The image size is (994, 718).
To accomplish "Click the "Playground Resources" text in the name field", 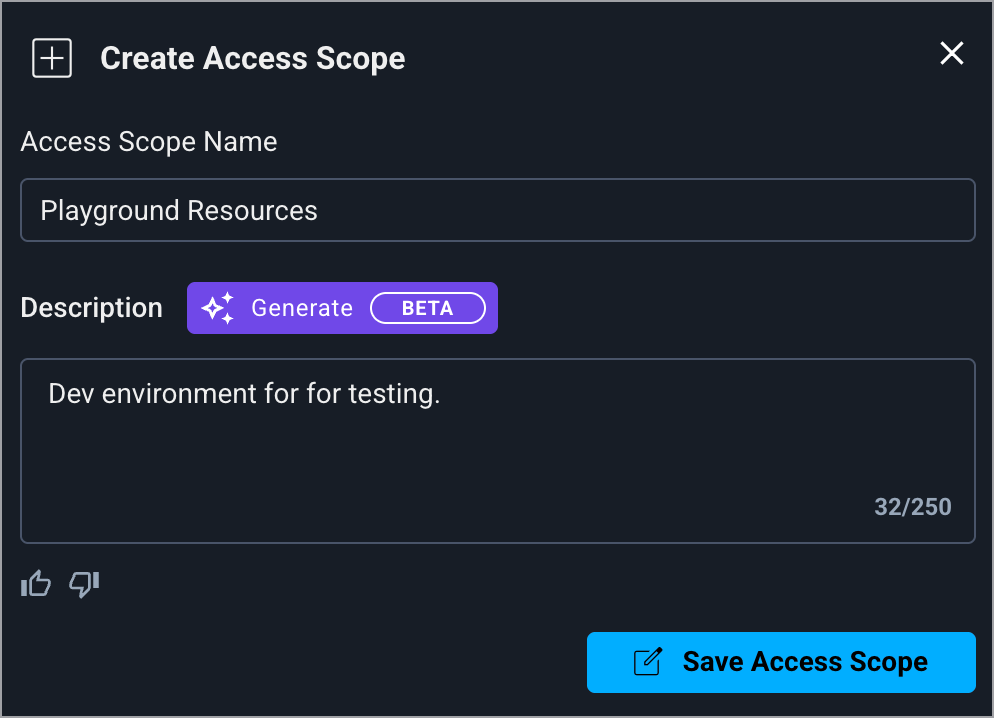I will click(179, 210).
